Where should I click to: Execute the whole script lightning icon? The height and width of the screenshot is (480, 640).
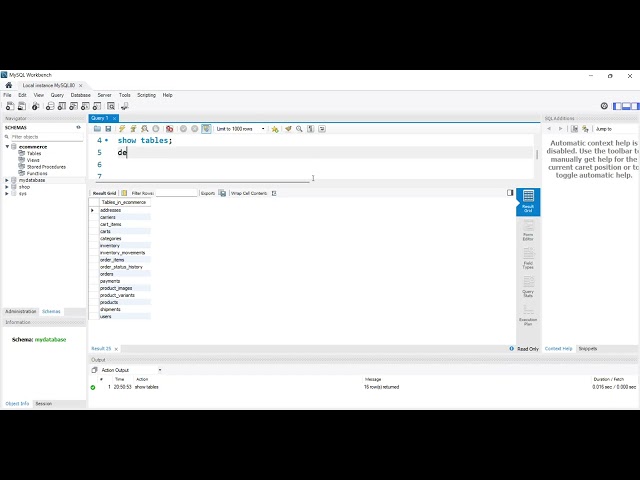point(122,129)
